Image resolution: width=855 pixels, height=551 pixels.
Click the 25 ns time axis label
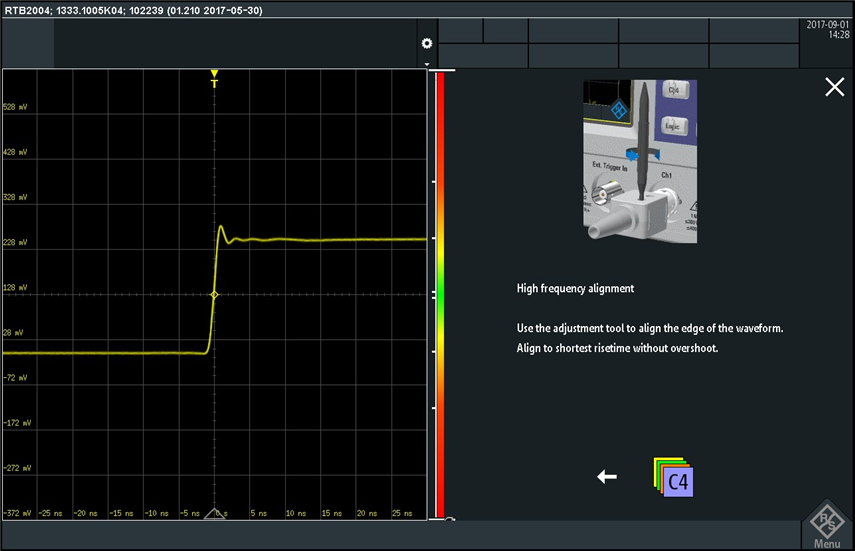tap(401, 513)
